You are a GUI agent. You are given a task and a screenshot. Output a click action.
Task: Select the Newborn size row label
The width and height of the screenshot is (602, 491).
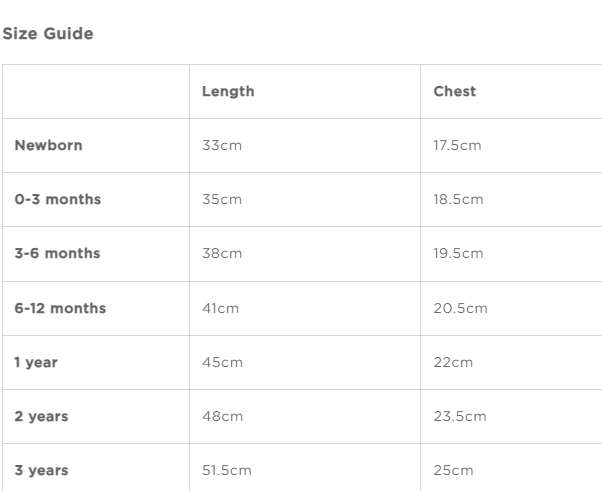48,145
